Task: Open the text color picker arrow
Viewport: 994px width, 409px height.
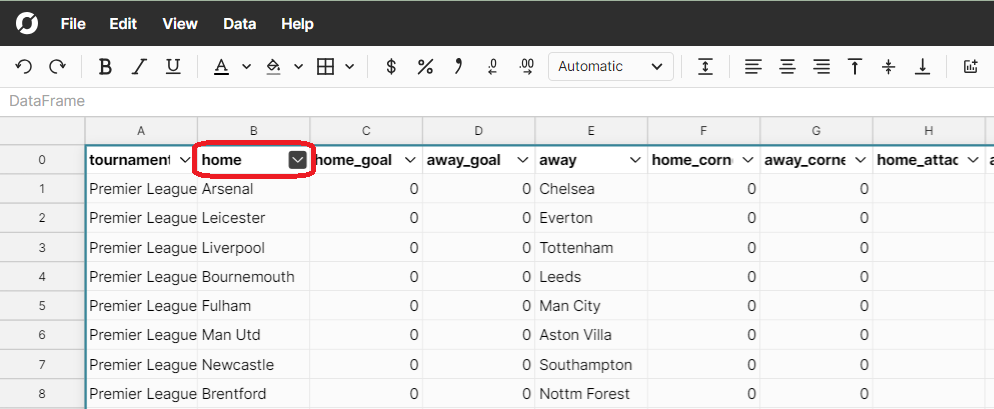Action: pyautogui.click(x=246, y=67)
